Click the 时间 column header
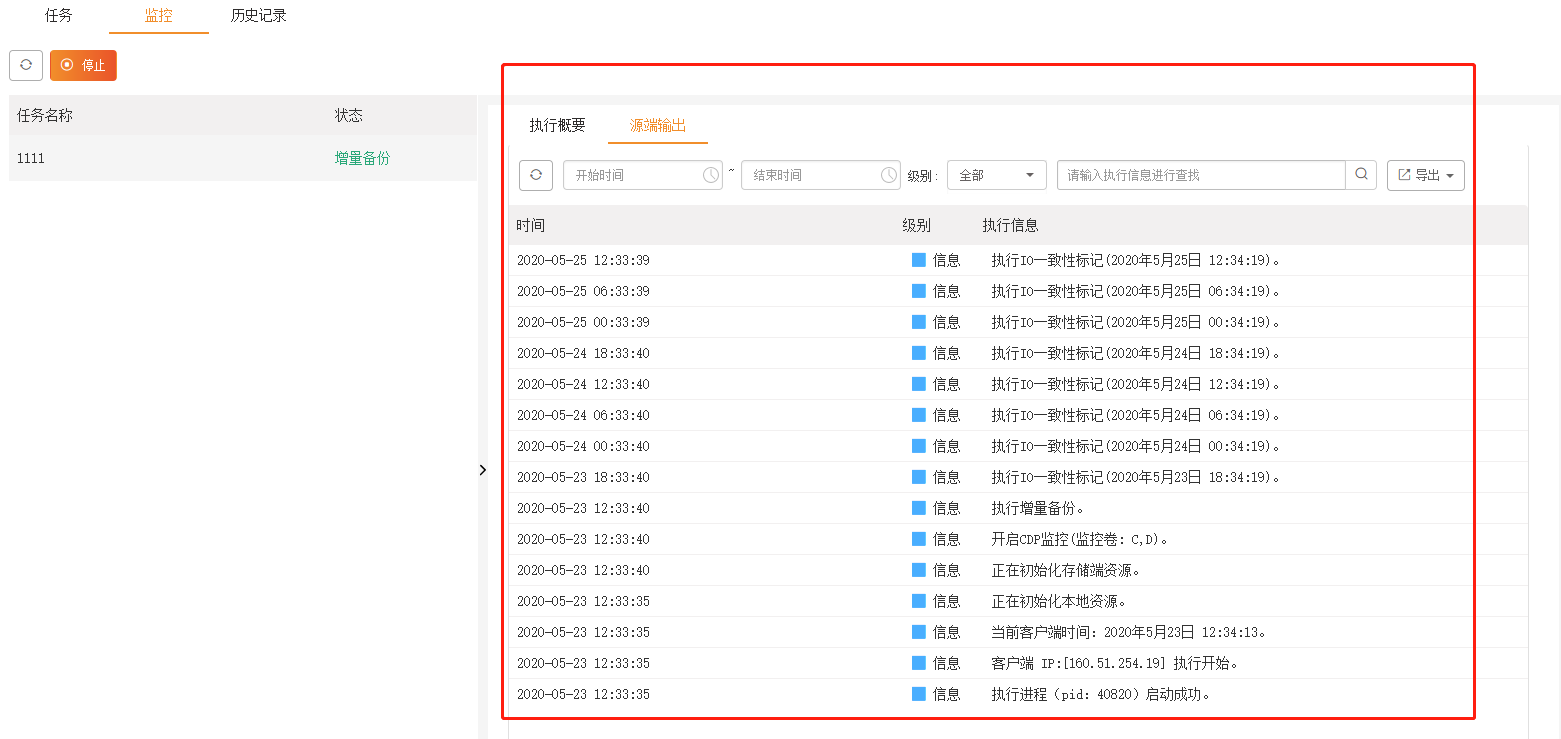The width and height of the screenshot is (1561, 739). 531,225
